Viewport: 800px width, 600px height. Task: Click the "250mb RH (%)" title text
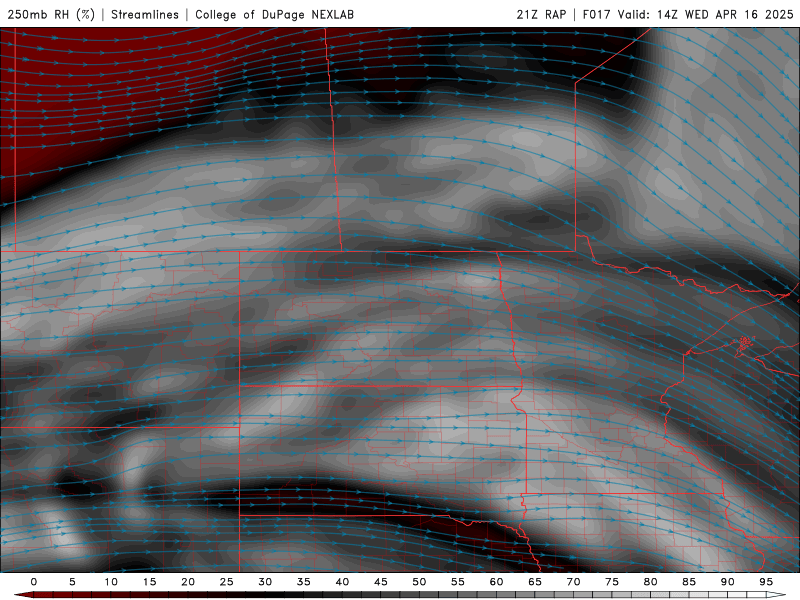pyautogui.click(x=51, y=14)
